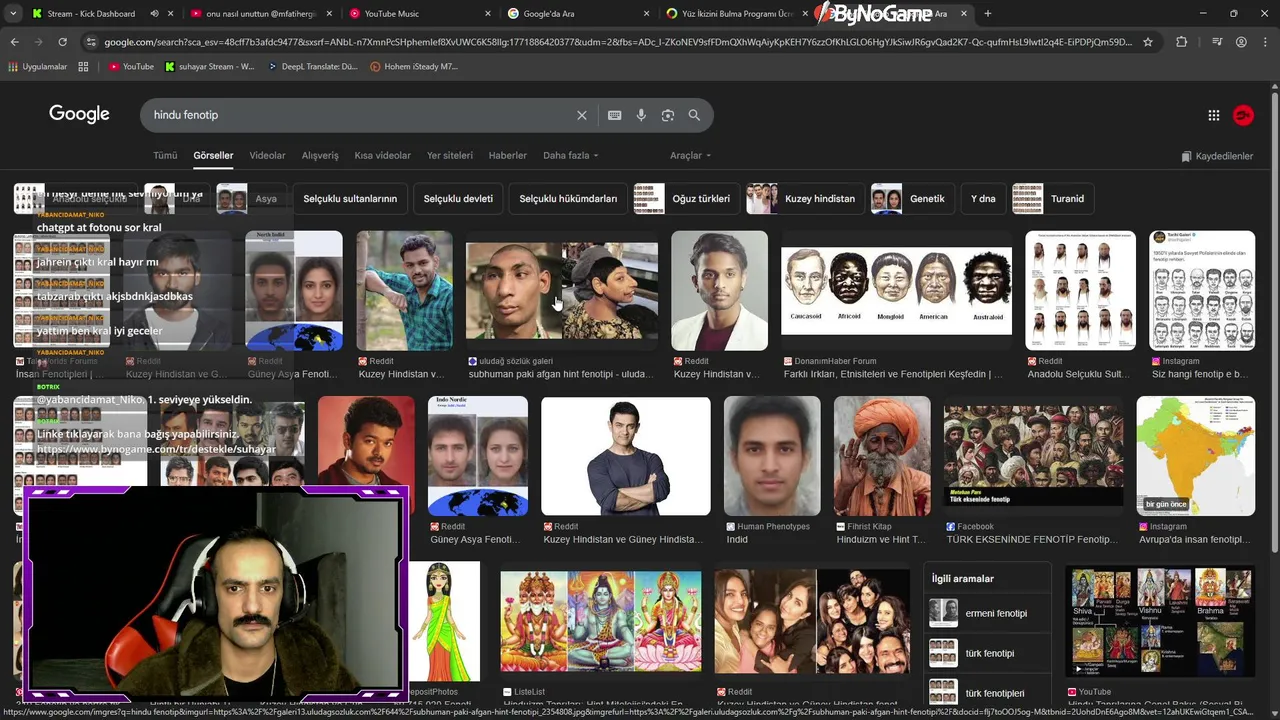Filter by Selçuklu devleti chip

click(458, 198)
